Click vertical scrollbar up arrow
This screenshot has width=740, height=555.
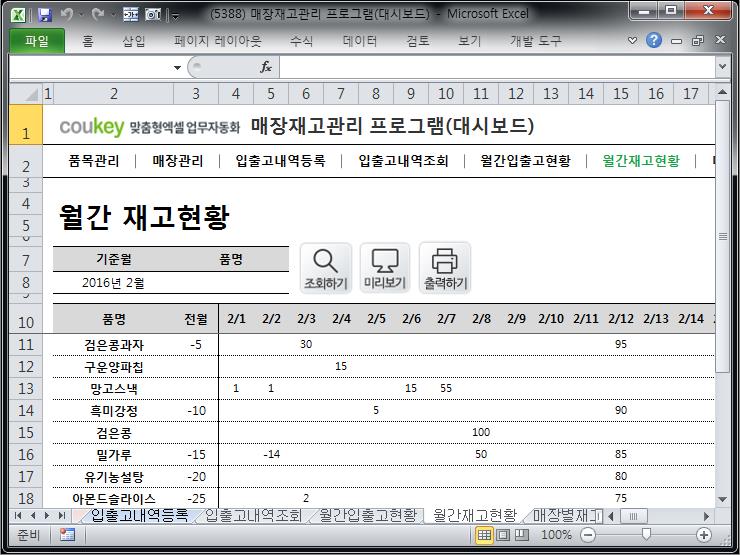point(722,92)
